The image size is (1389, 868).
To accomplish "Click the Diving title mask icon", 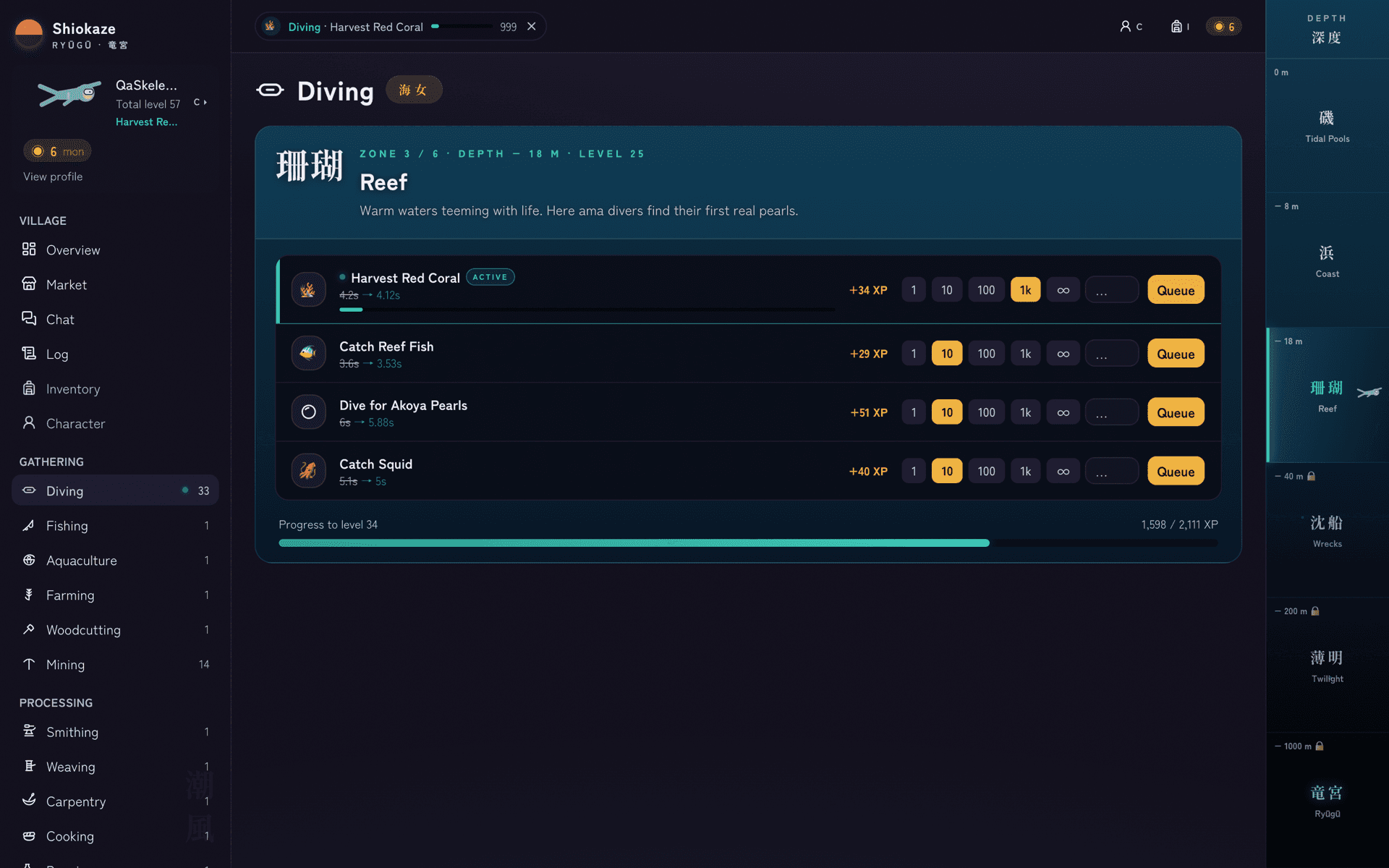I will point(271,90).
